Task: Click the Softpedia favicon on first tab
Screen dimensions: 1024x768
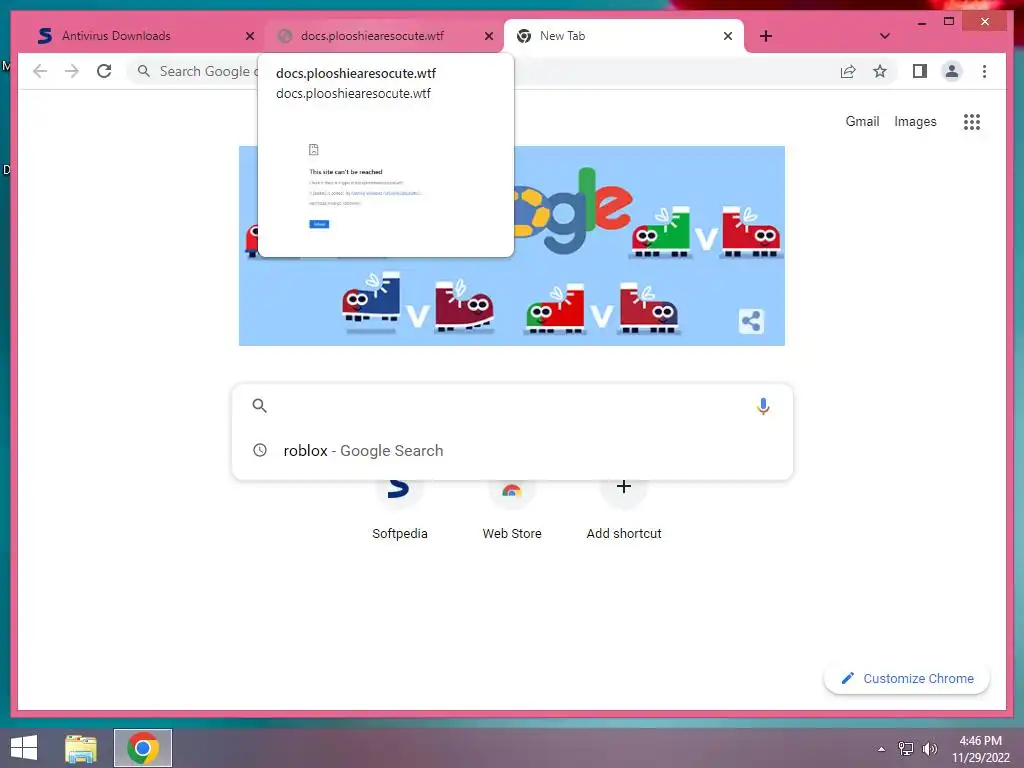Action: point(44,36)
